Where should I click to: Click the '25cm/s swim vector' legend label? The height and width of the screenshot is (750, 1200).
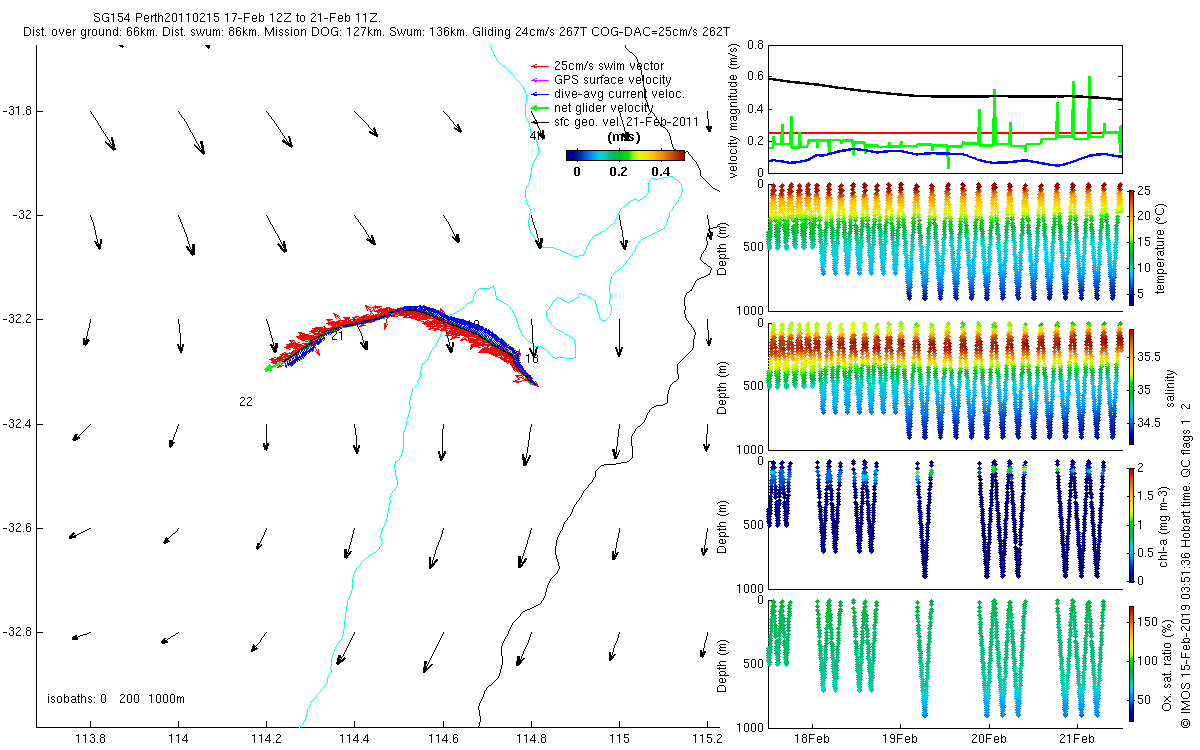click(x=608, y=66)
